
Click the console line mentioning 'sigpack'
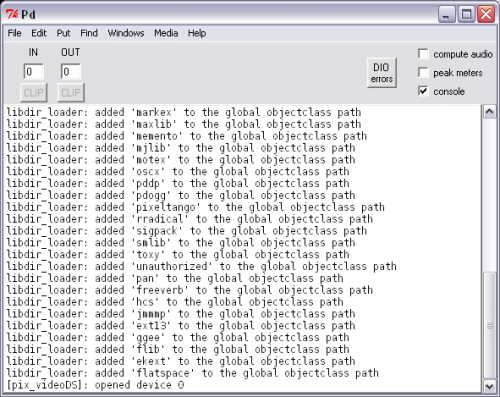[x=187, y=231]
